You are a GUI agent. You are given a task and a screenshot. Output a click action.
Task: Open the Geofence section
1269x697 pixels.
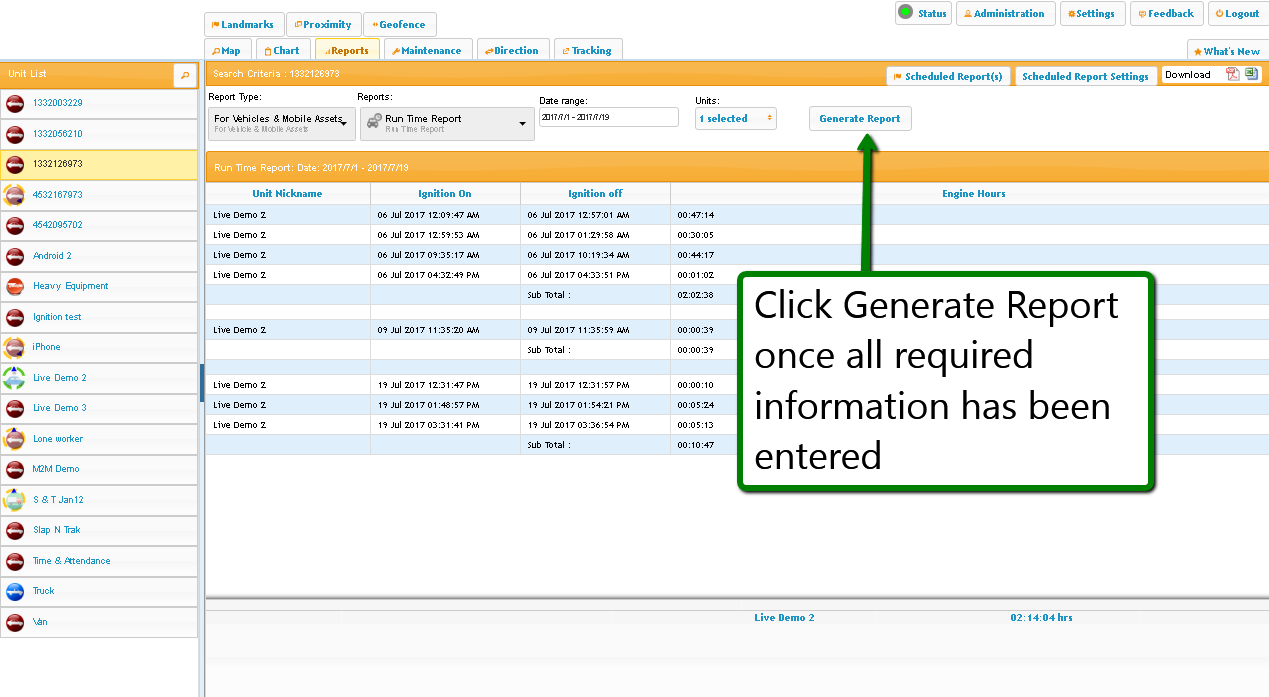399,25
